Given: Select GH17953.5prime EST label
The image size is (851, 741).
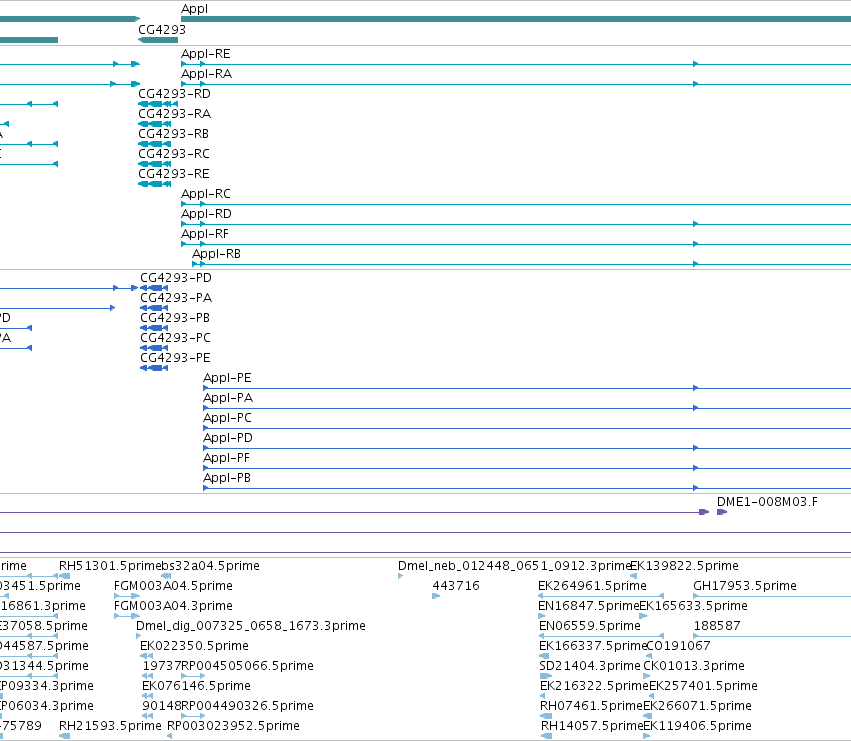Looking at the screenshot, I should coord(745,586).
